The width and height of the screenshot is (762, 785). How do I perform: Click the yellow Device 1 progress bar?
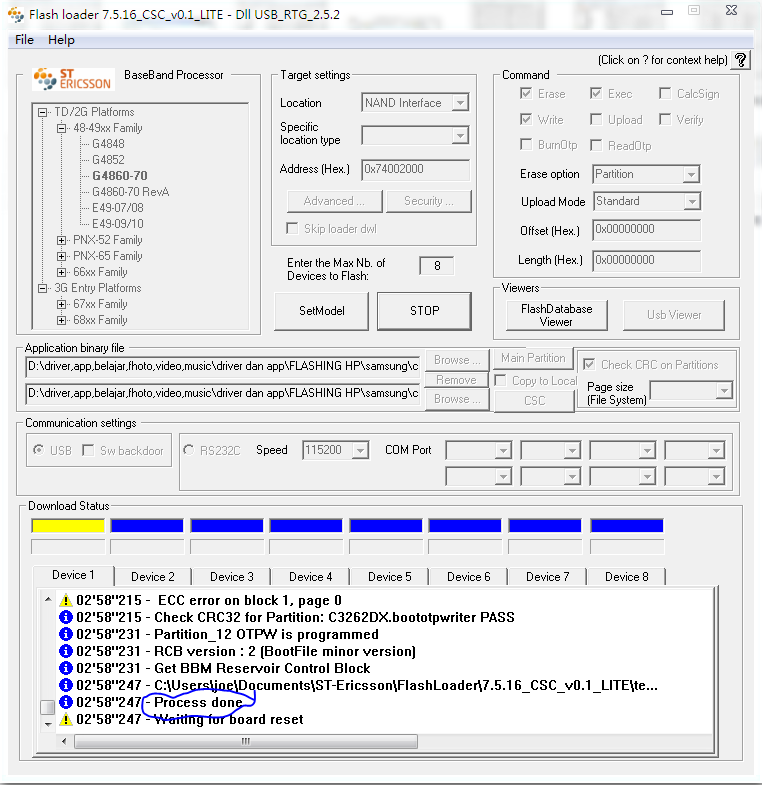[68, 526]
